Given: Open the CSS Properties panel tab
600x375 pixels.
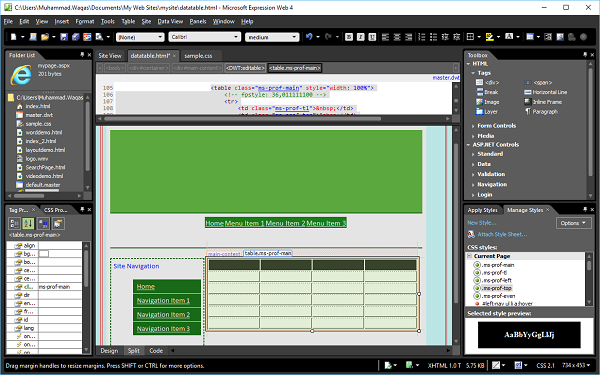Looking at the screenshot, I should [55, 210].
